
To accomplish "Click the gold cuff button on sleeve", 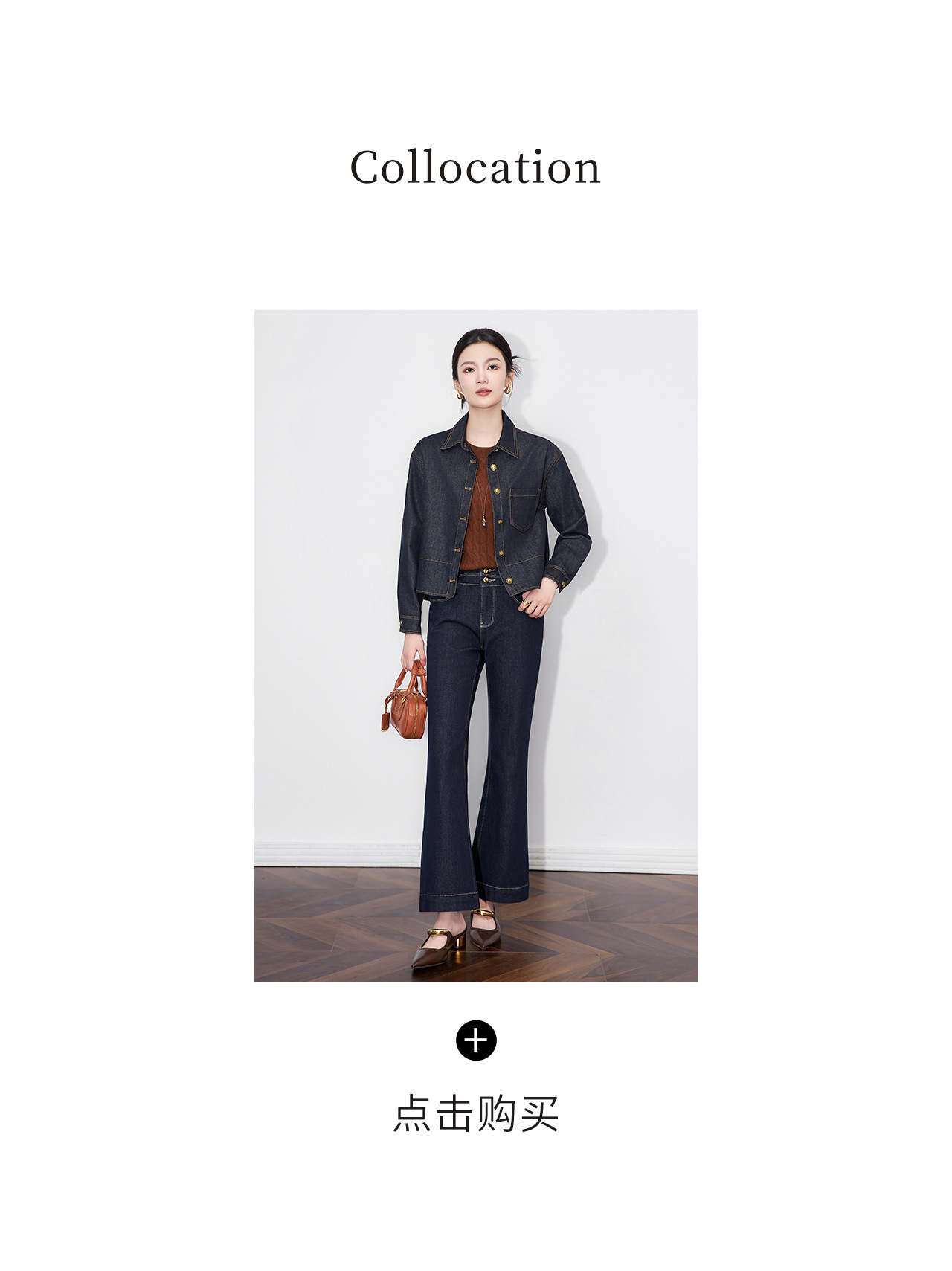I will tap(563, 584).
